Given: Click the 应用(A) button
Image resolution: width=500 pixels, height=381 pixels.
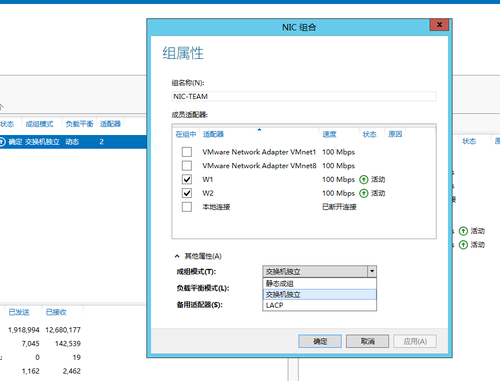Looking at the screenshot, I should (415, 341).
